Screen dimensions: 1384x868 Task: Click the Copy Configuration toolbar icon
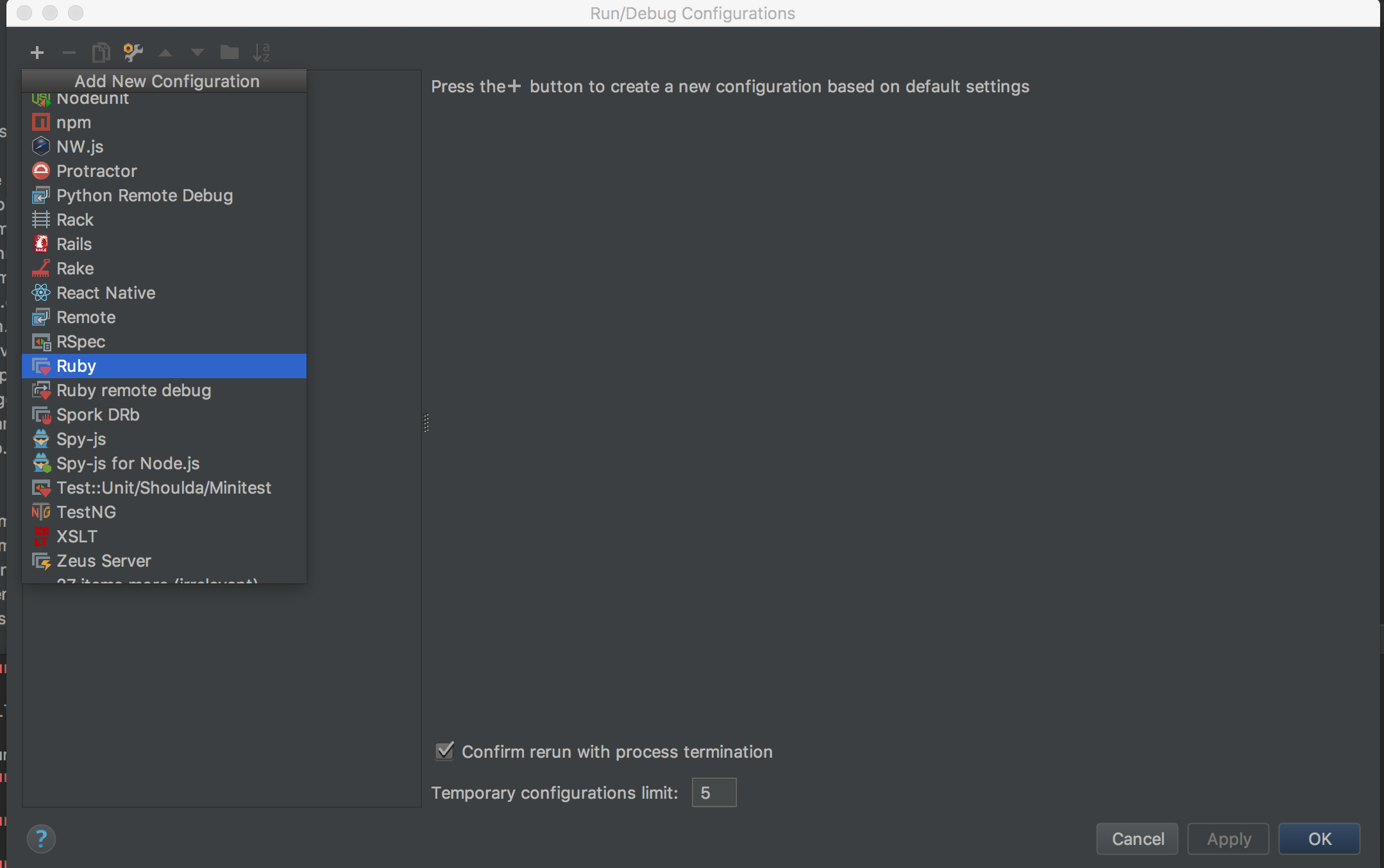(x=101, y=53)
